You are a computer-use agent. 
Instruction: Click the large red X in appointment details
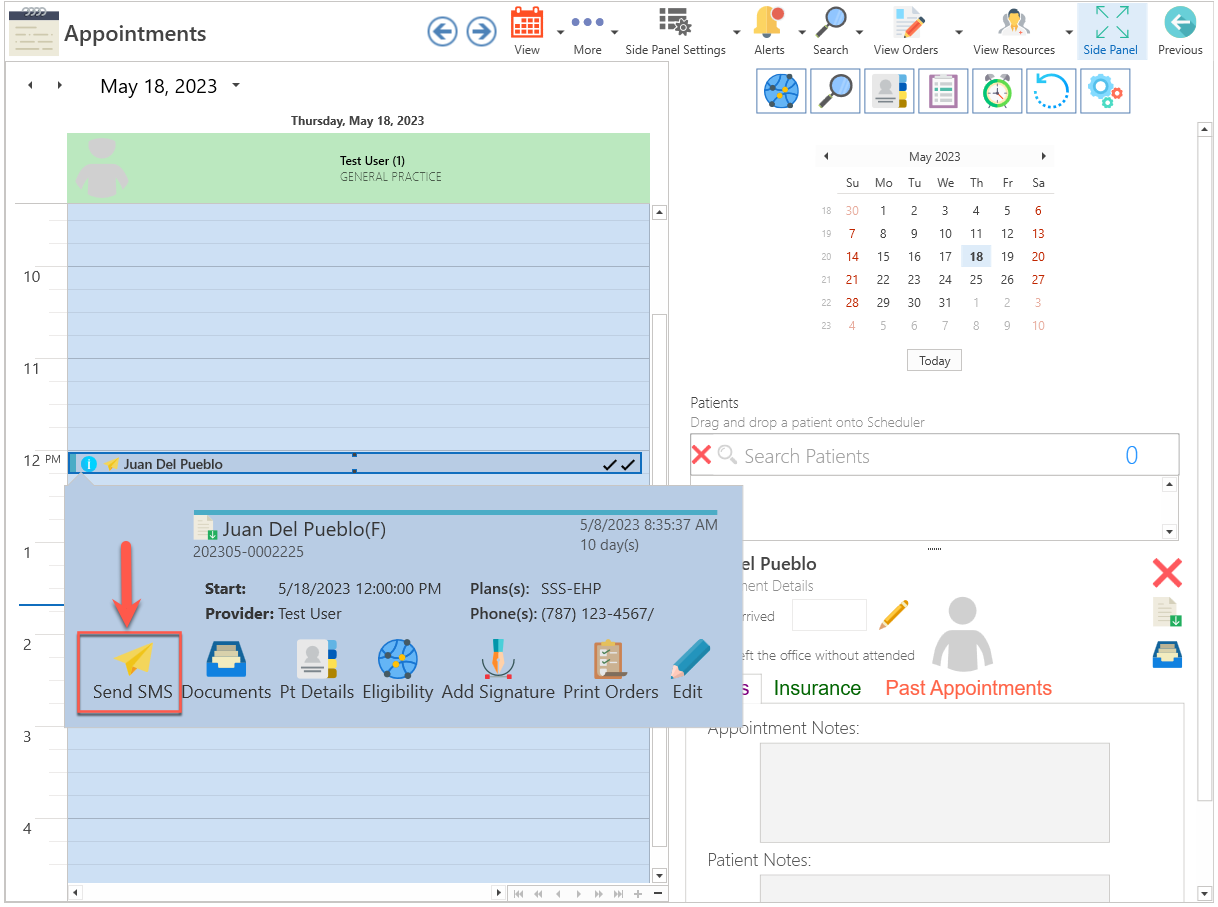click(x=1167, y=573)
